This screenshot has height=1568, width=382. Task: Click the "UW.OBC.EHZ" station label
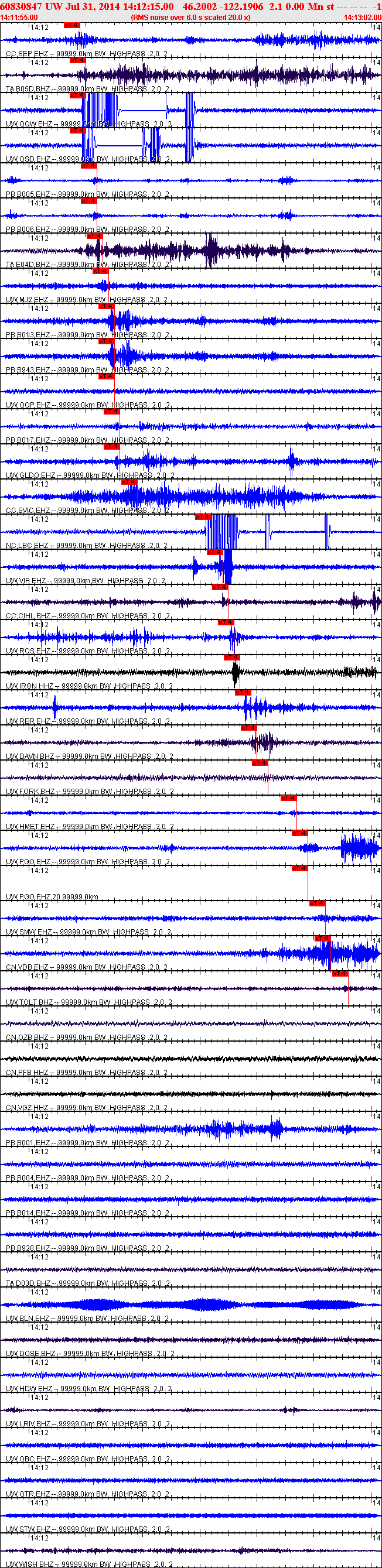(x=28, y=1459)
